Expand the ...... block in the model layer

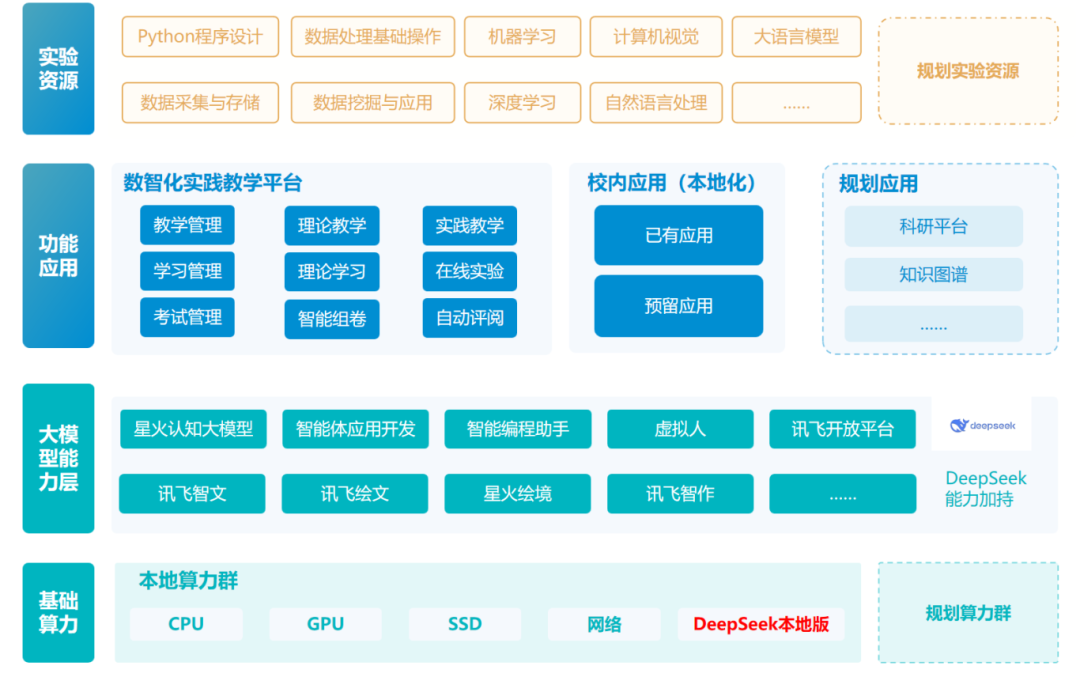[843, 493]
